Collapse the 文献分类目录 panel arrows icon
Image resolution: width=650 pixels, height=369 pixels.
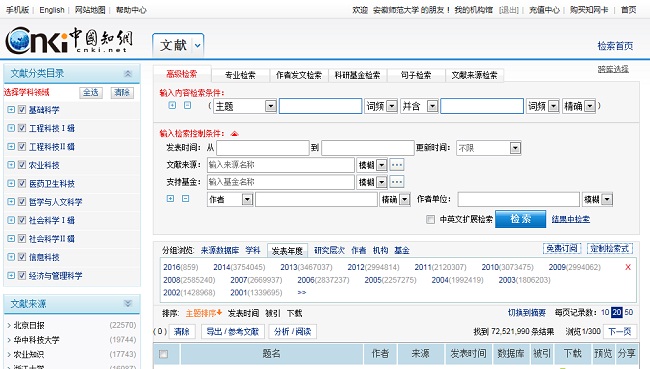tap(128, 74)
